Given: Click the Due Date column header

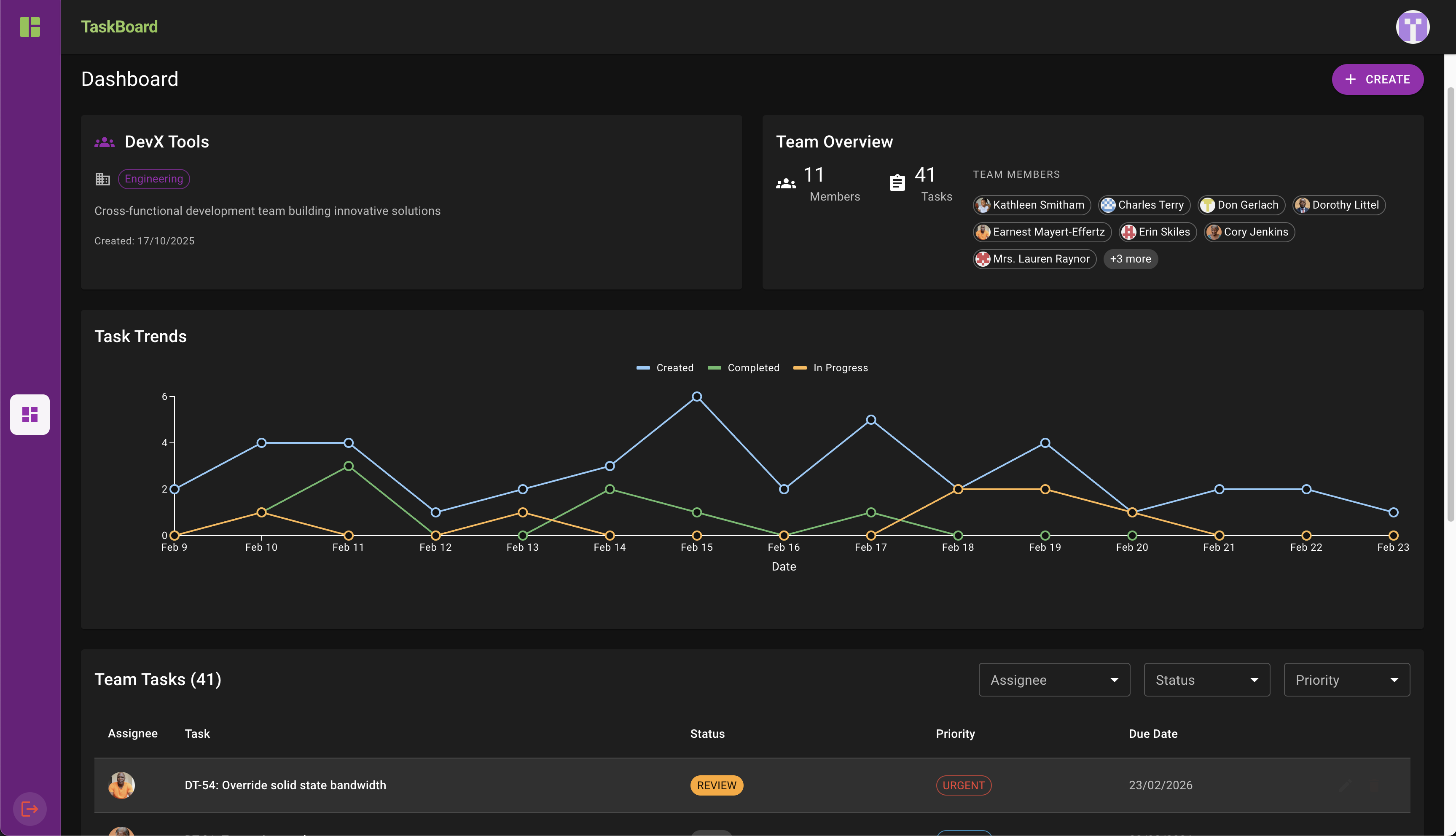Looking at the screenshot, I should pyautogui.click(x=1153, y=734).
